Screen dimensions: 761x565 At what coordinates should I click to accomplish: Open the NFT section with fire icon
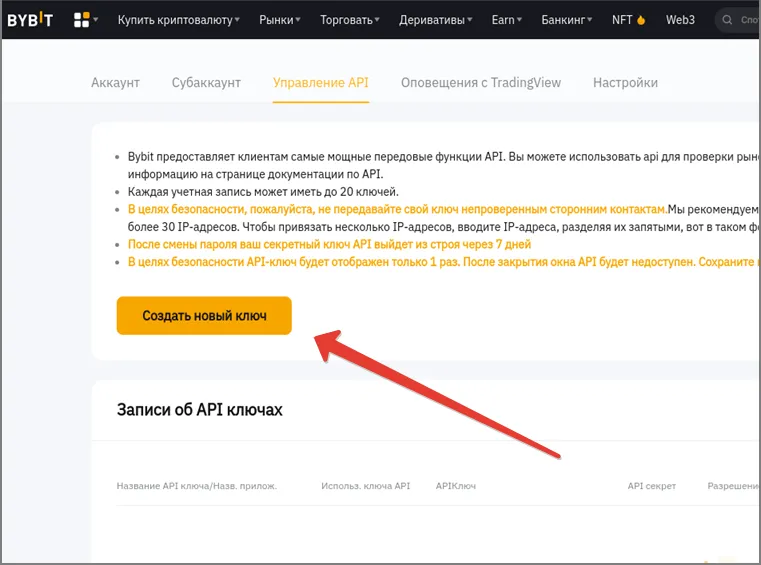point(628,19)
